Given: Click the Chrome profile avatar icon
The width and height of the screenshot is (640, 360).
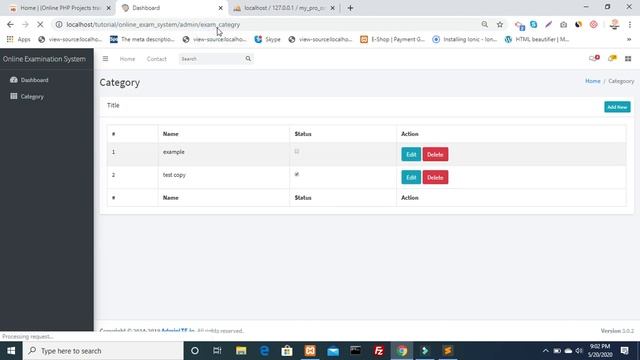Looking at the screenshot, I should pos(614,24).
